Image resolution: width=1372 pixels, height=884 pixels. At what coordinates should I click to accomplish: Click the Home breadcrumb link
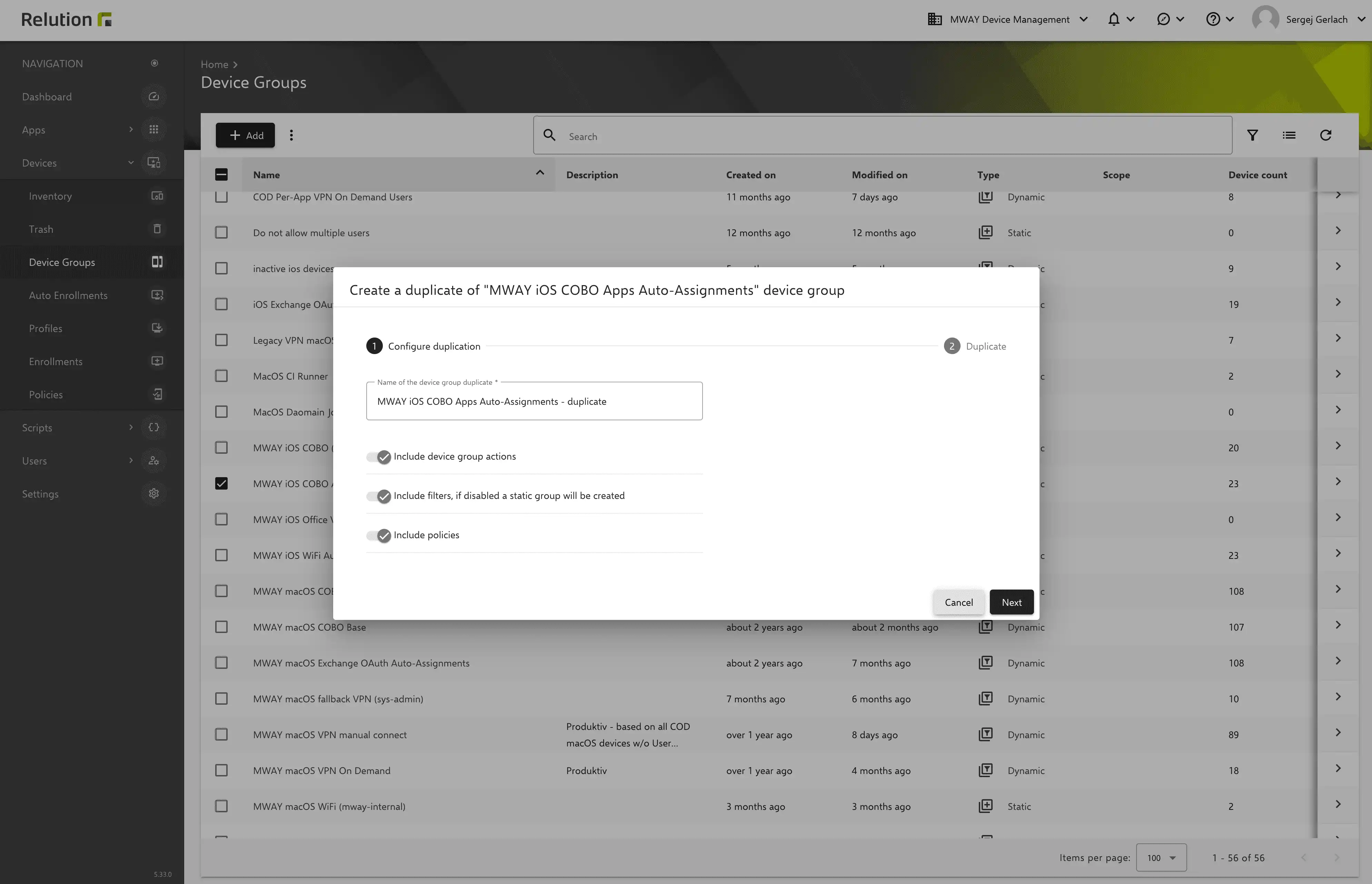pyautogui.click(x=214, y=64)
